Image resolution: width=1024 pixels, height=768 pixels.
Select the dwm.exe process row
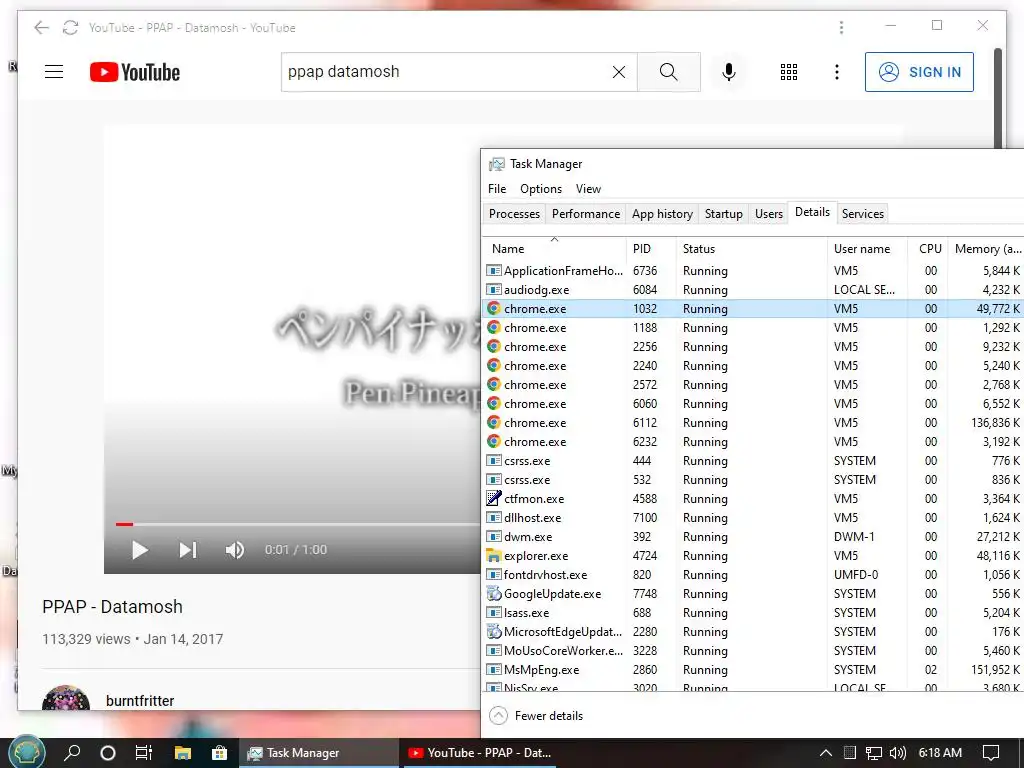click(753, 537)
